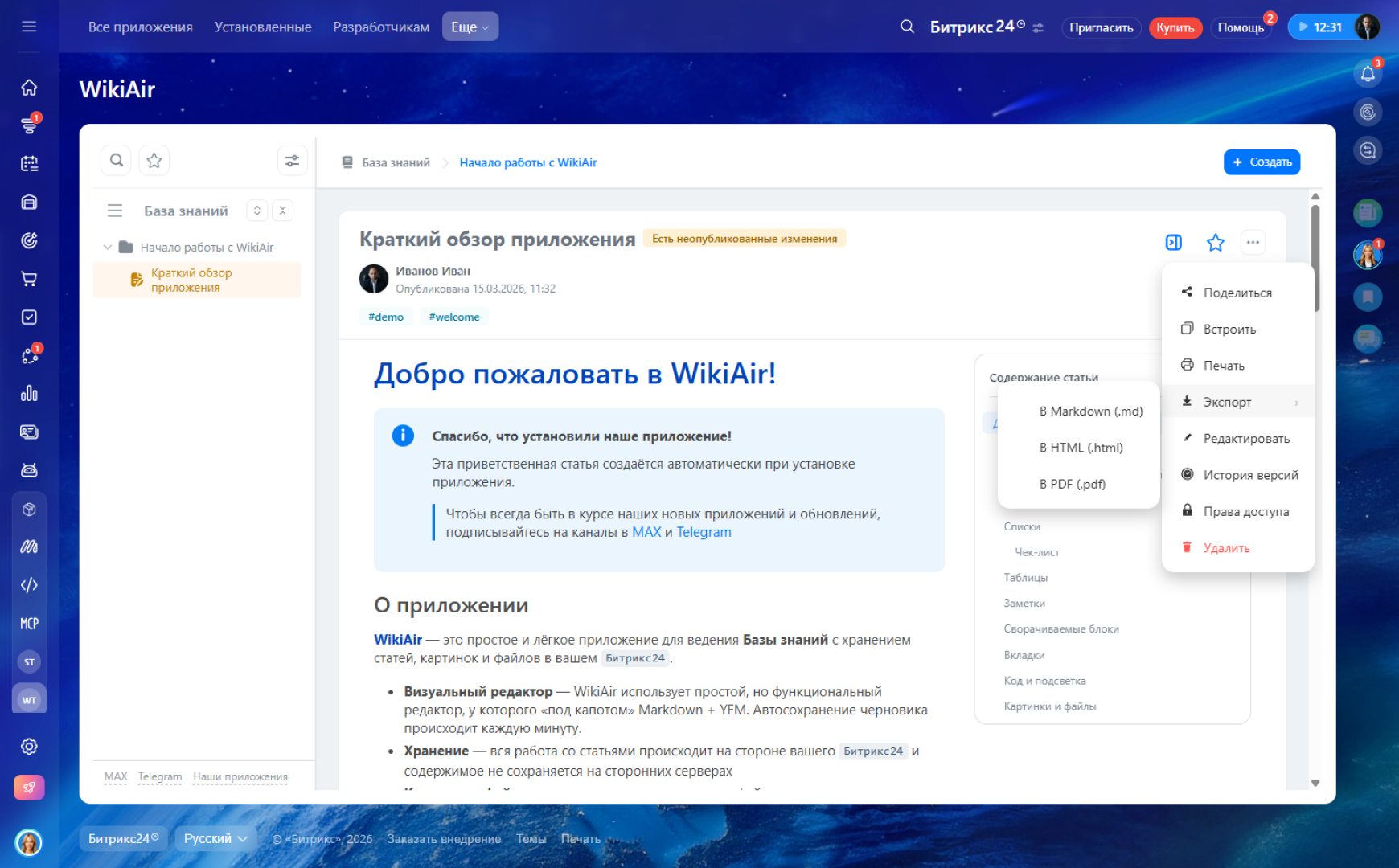Click the 12:31 work timer button

1321,27
